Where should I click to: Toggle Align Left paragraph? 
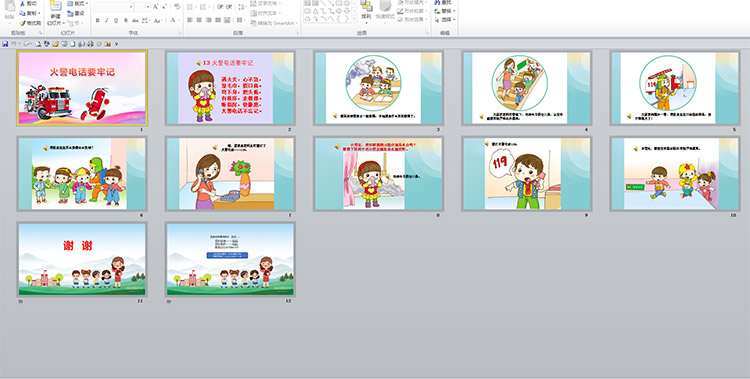[x=189, y=20]
